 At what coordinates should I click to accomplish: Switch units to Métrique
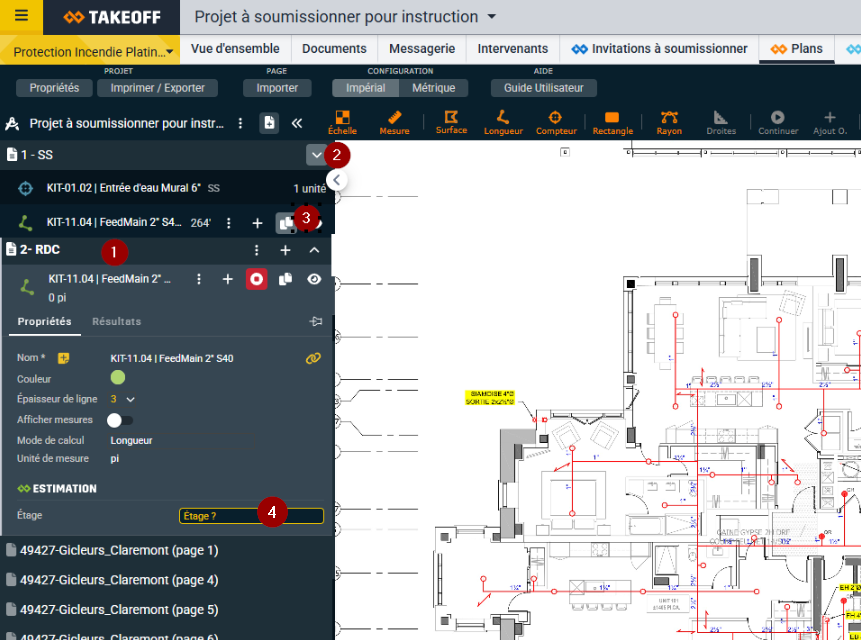(x=433, y=88)
